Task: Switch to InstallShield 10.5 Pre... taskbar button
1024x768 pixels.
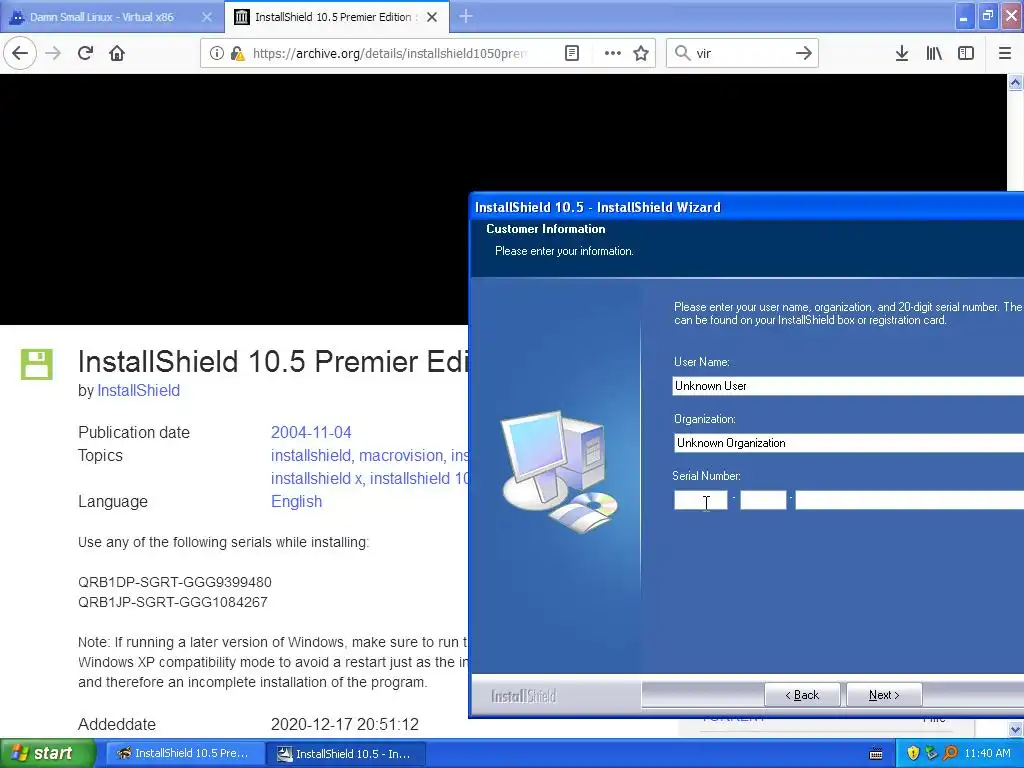Action: click(185, 753)
